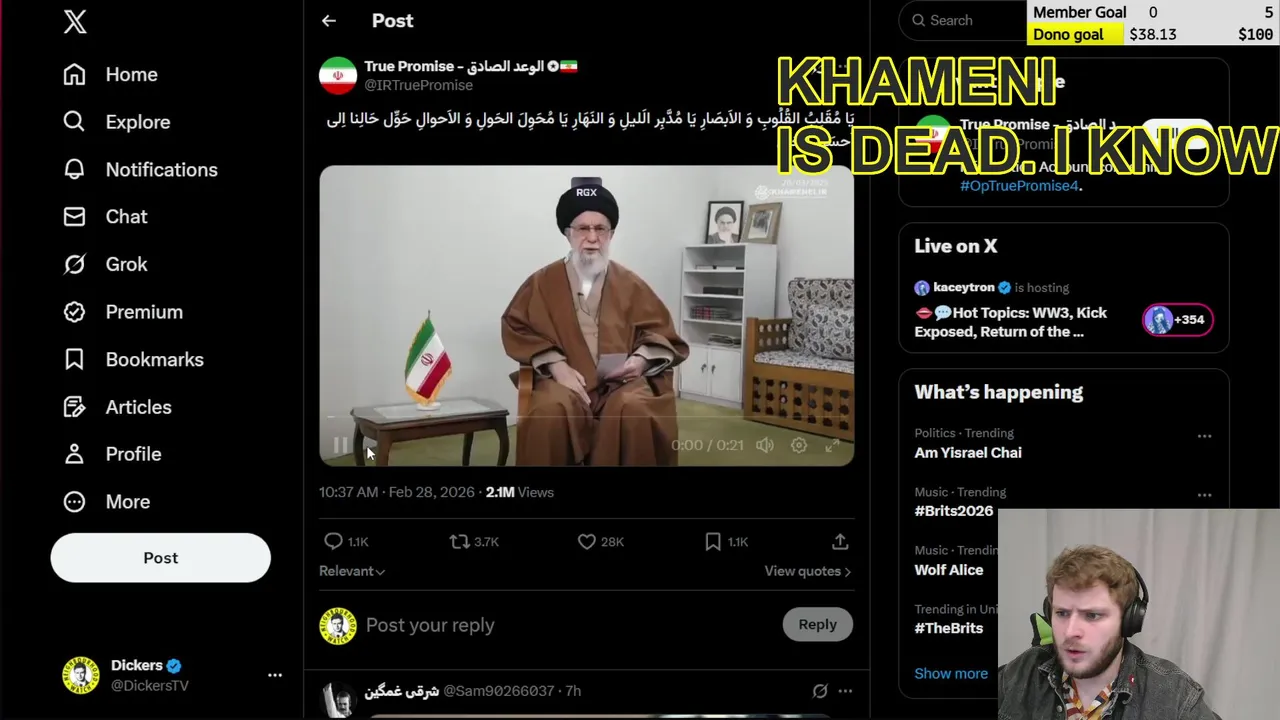Expand the Relevant sort dropdown
The height and width of the screenshot is (720, 1280).
click(352, 571)
